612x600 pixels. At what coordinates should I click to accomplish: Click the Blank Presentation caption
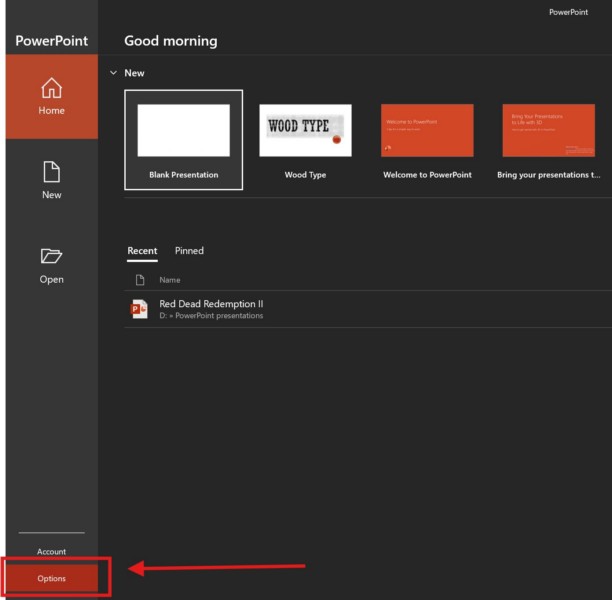[183, 175]
